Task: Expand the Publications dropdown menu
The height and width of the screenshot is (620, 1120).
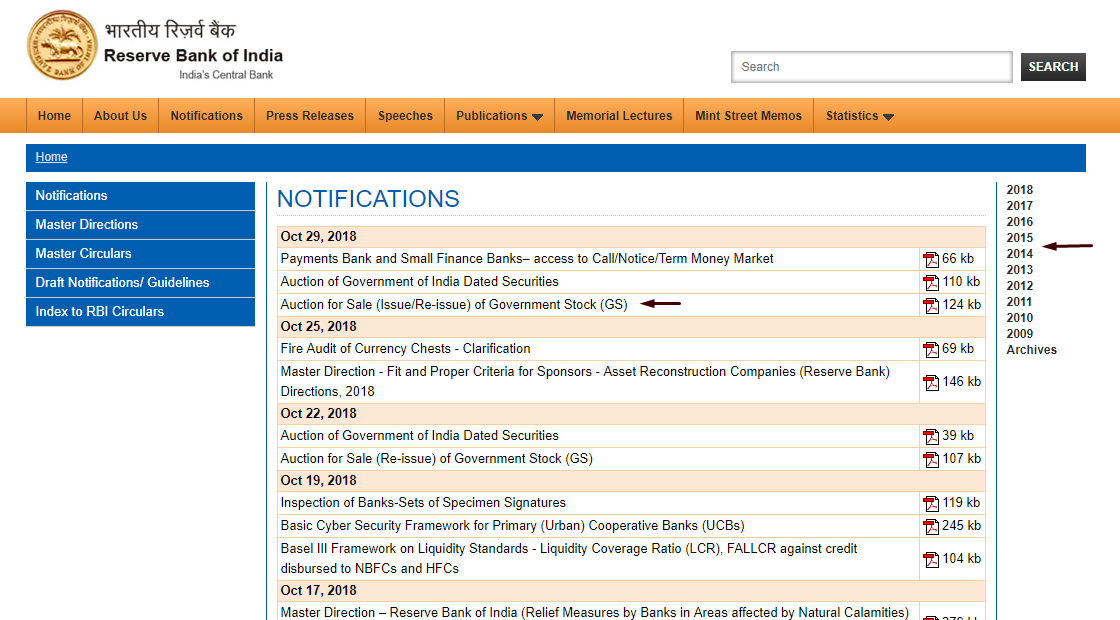Action: click(499, 116)
